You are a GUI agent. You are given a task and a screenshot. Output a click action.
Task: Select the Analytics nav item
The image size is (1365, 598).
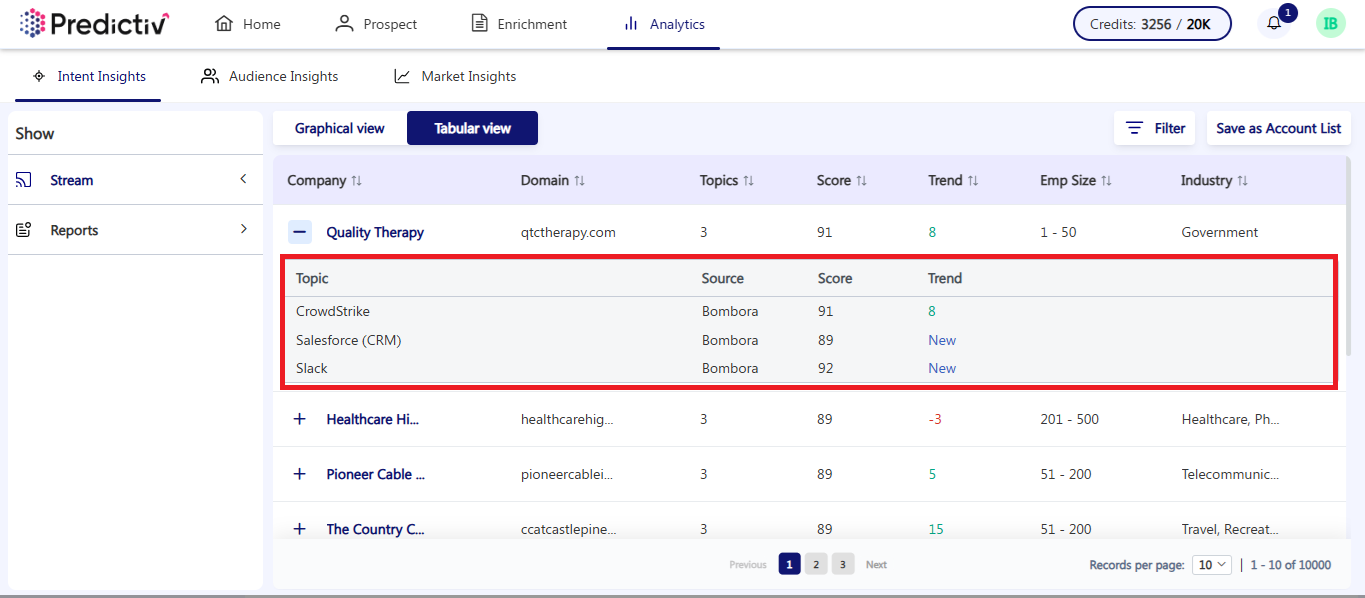coord(663,24)
